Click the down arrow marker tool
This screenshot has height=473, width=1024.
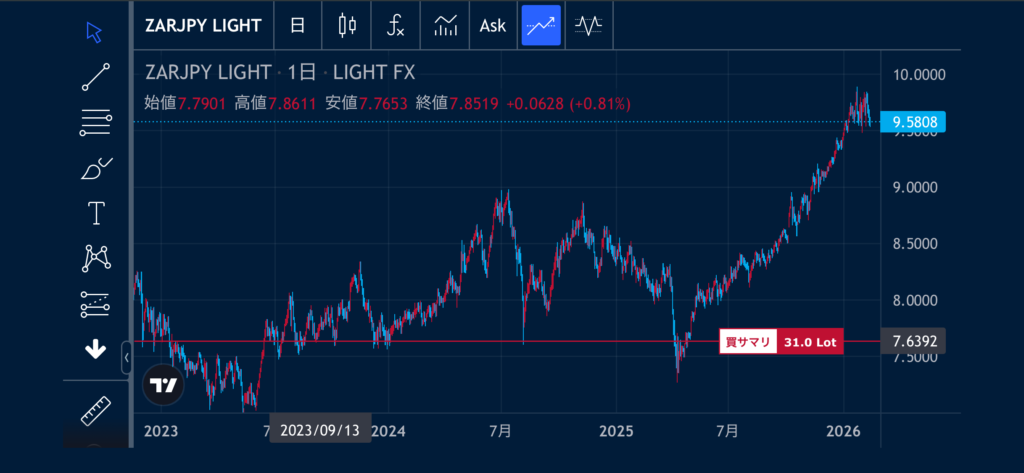[x=95, y=349]
